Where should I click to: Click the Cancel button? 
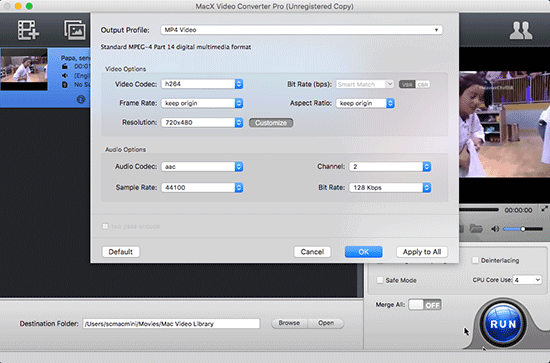(x=312, y=252)
